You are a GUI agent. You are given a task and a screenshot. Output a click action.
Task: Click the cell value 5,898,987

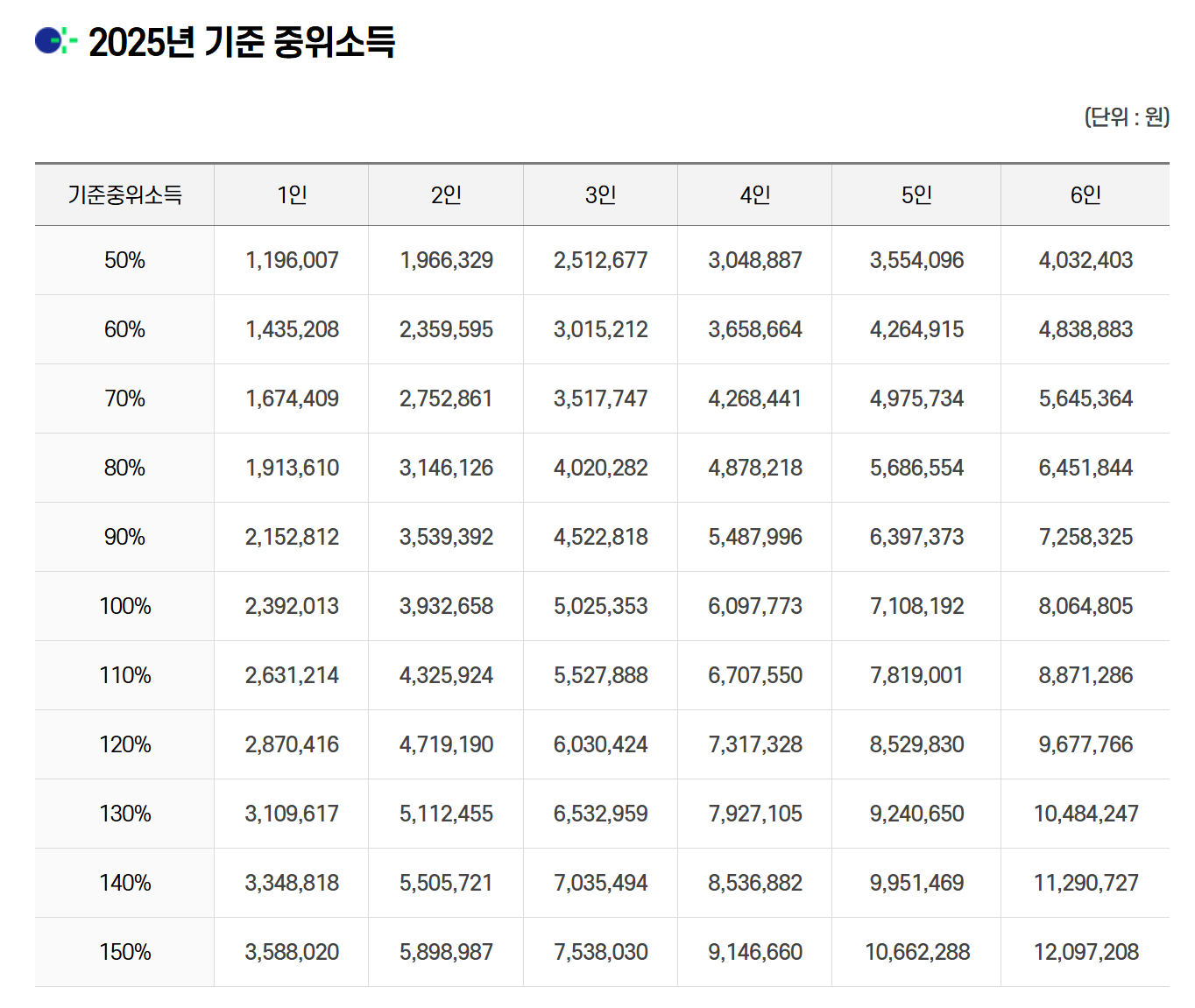(446, 952)
